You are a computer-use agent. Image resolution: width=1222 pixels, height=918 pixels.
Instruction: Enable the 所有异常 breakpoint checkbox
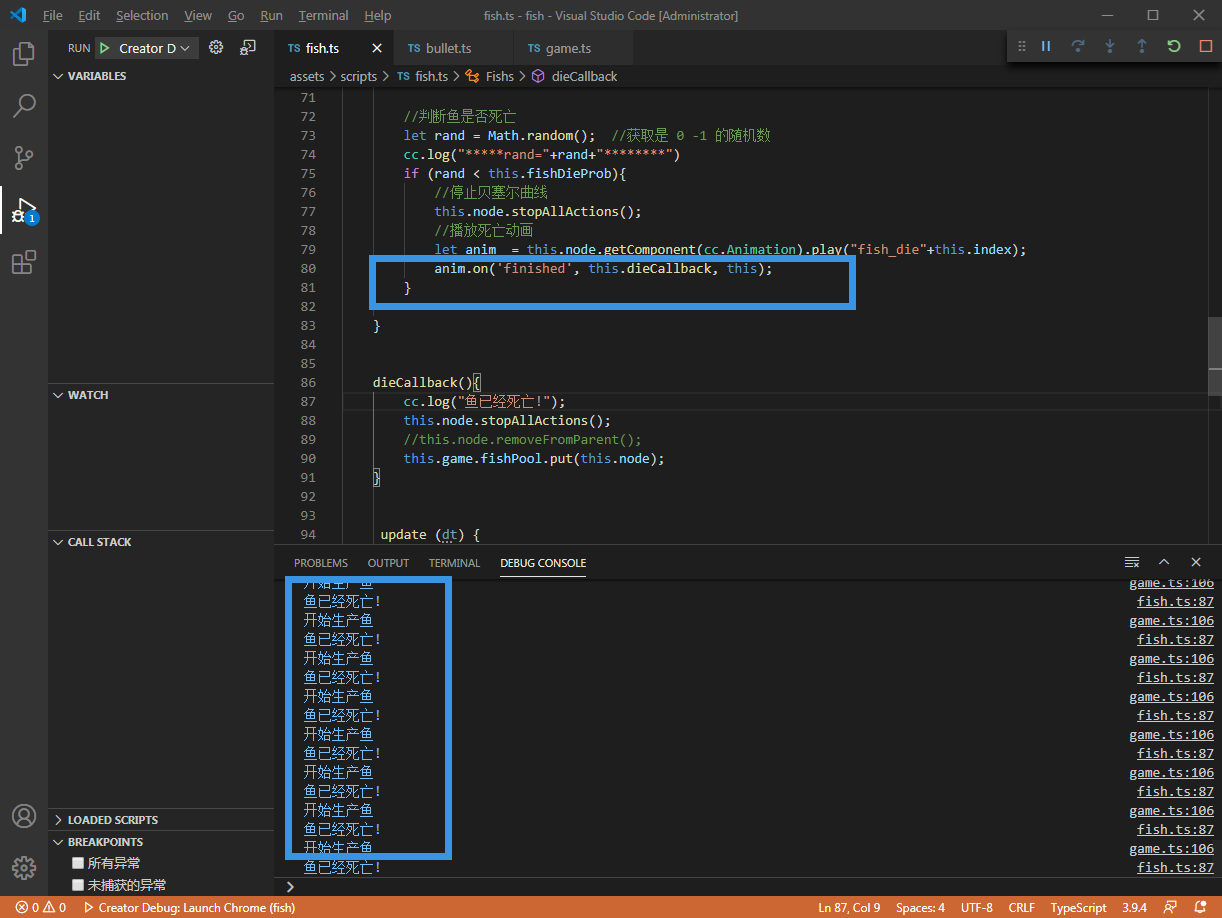(78, 863)
